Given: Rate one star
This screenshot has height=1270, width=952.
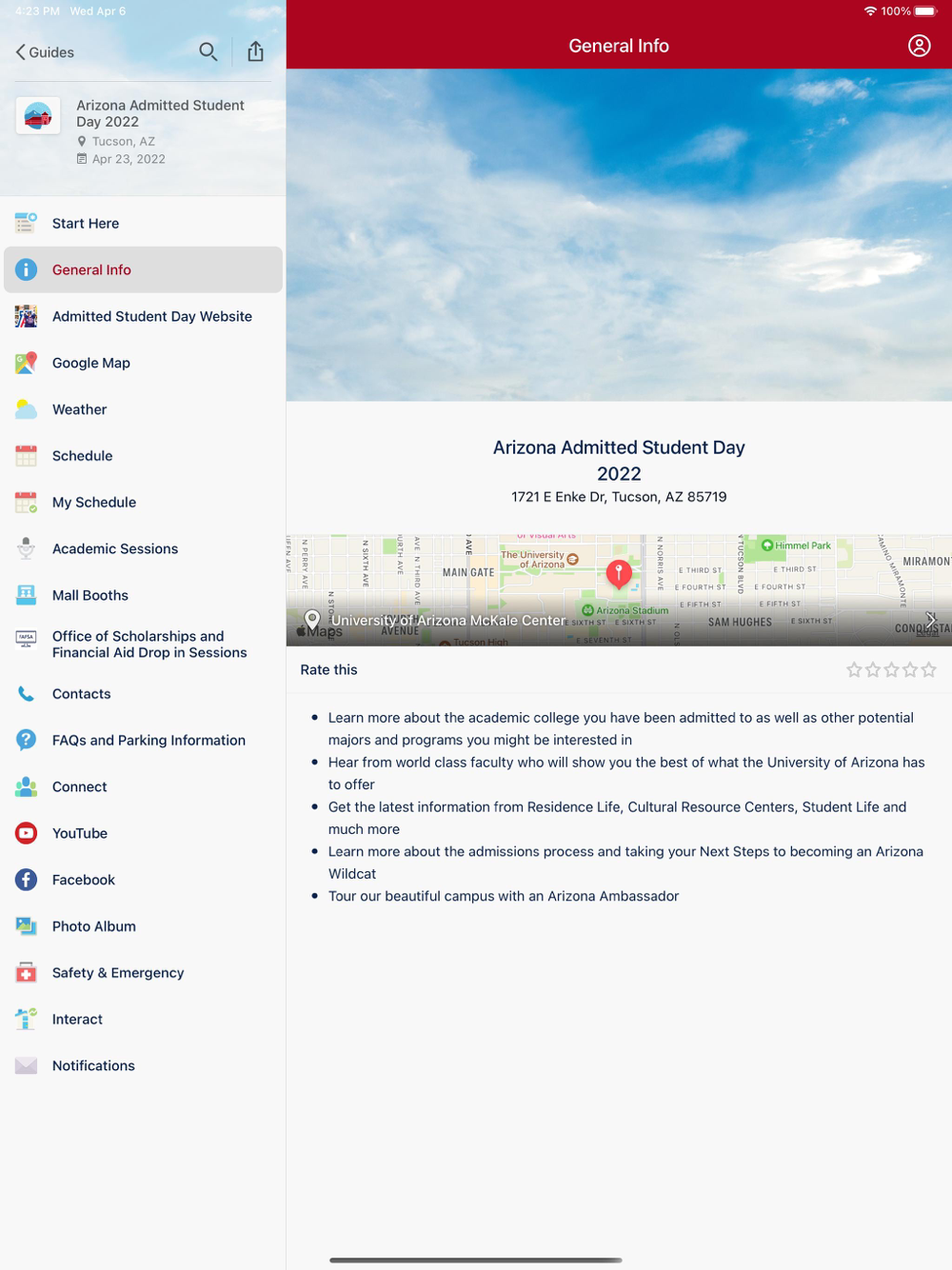Looking at the screenshot, I should (x=854, y=670).
